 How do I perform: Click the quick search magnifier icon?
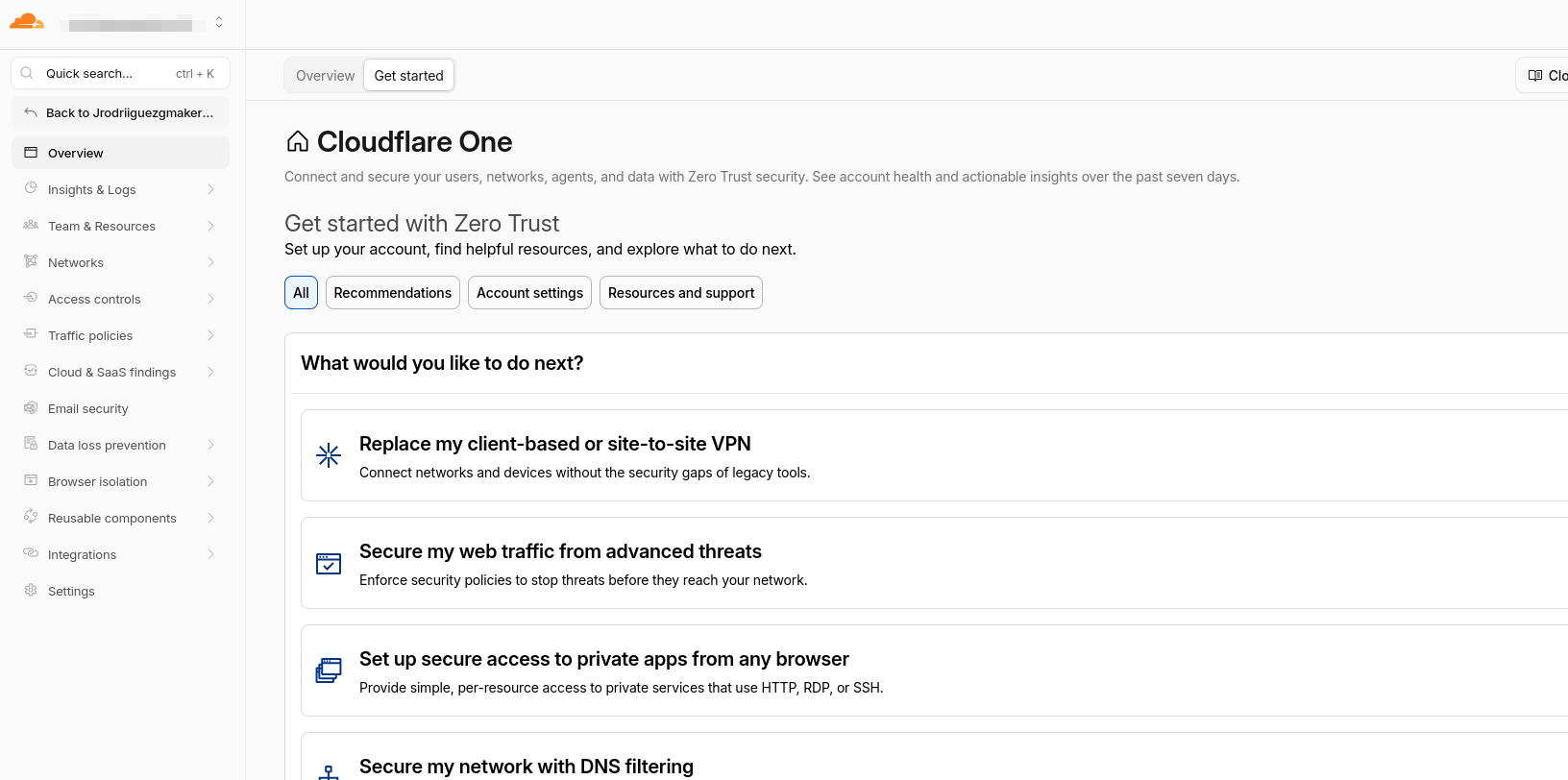pos(27,73)
